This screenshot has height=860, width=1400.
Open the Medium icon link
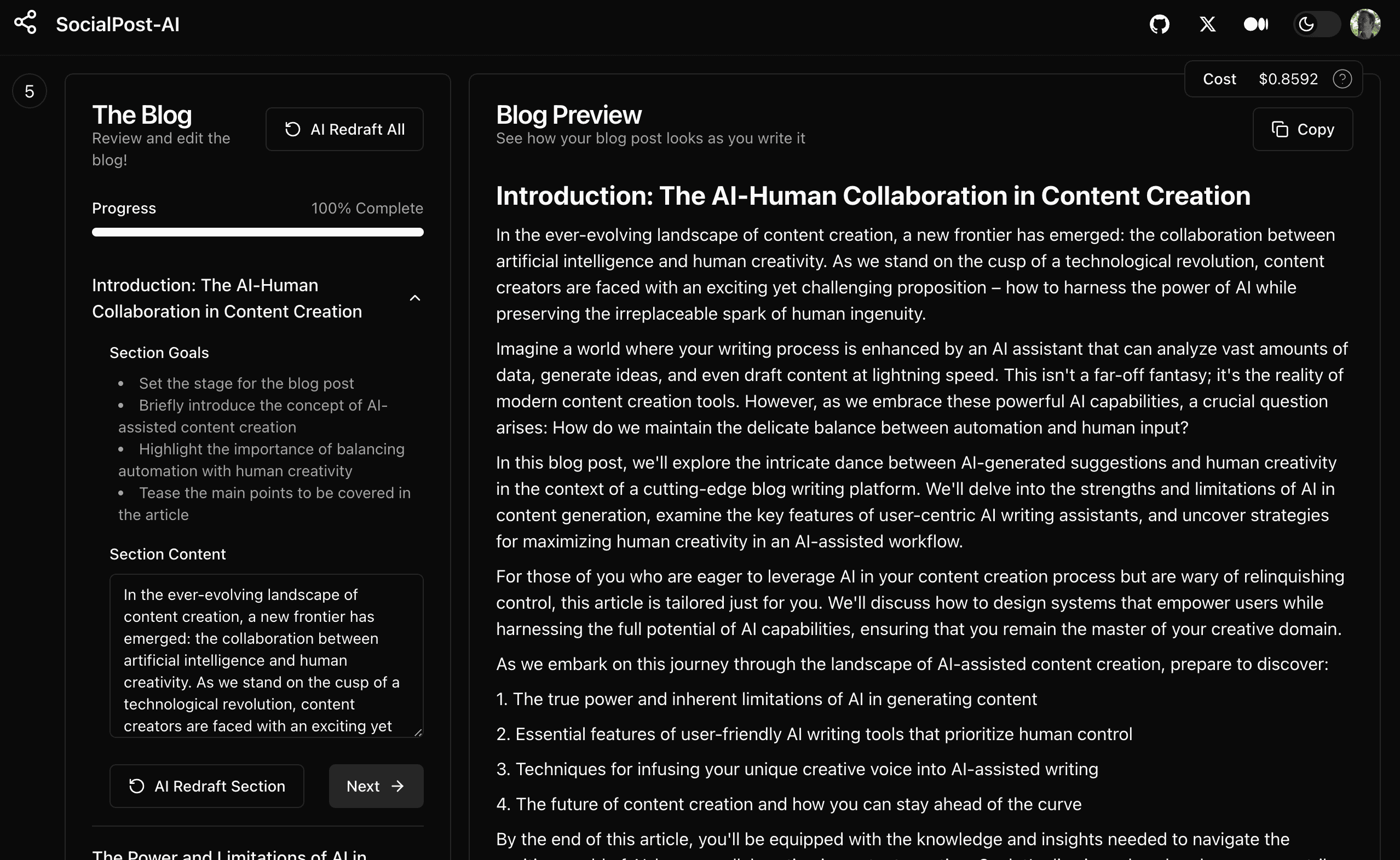pyautogui.click(x=1255, y=25)
